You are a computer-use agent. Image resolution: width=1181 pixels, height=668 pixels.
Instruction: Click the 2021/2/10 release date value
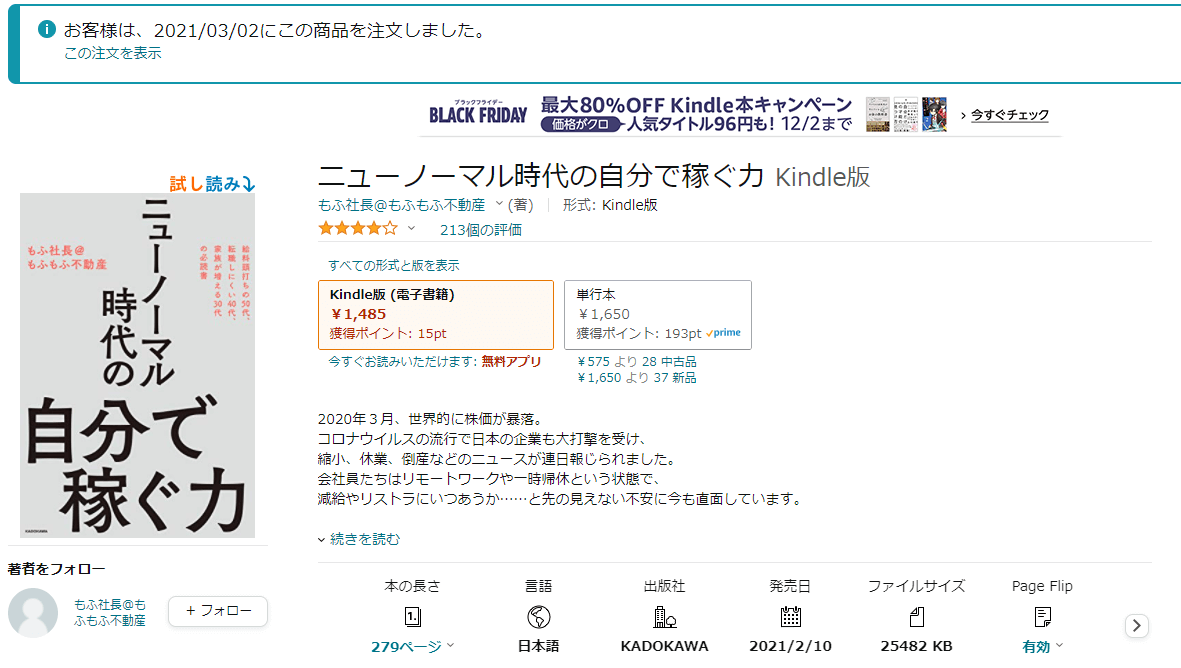(x=790, y=646)
